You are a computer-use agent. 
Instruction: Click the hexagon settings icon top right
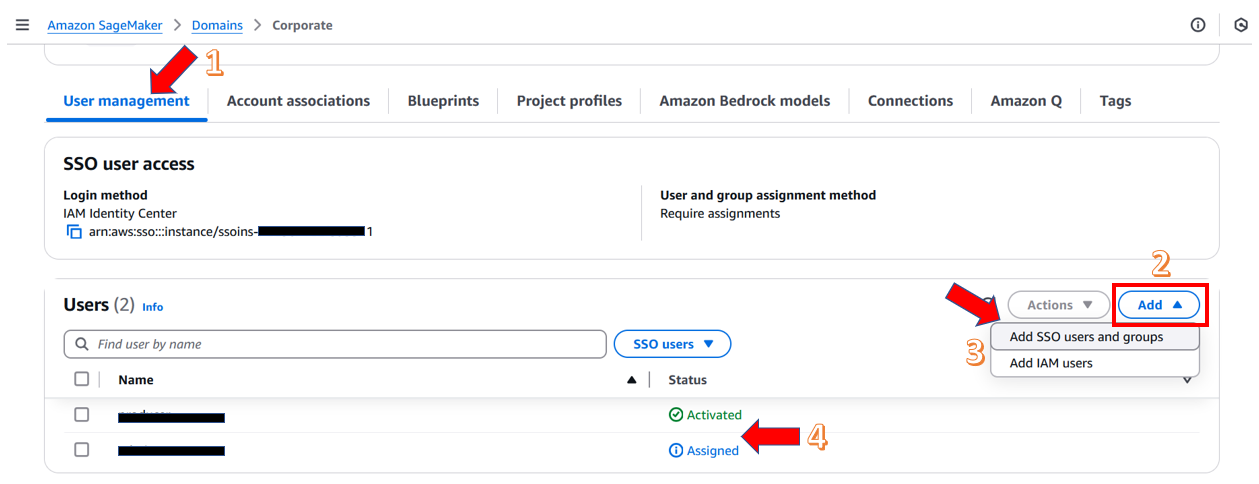(1240, 25)
